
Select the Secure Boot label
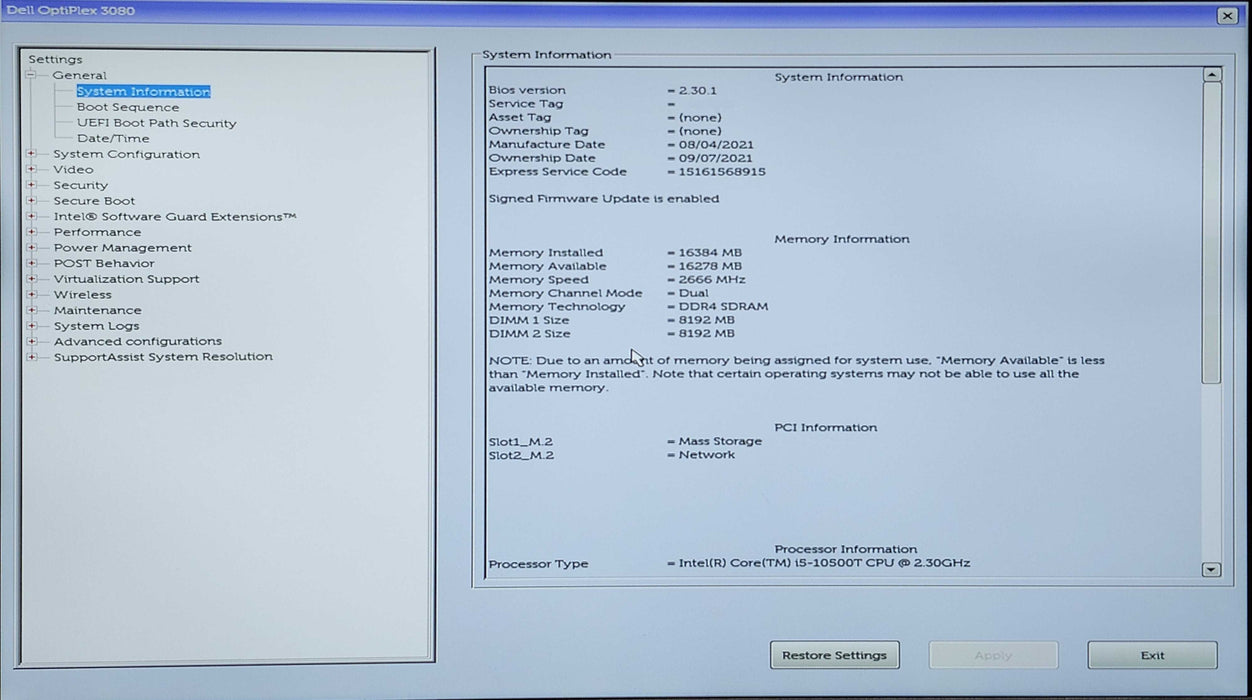pyautogui.click(x=95, y=201)
